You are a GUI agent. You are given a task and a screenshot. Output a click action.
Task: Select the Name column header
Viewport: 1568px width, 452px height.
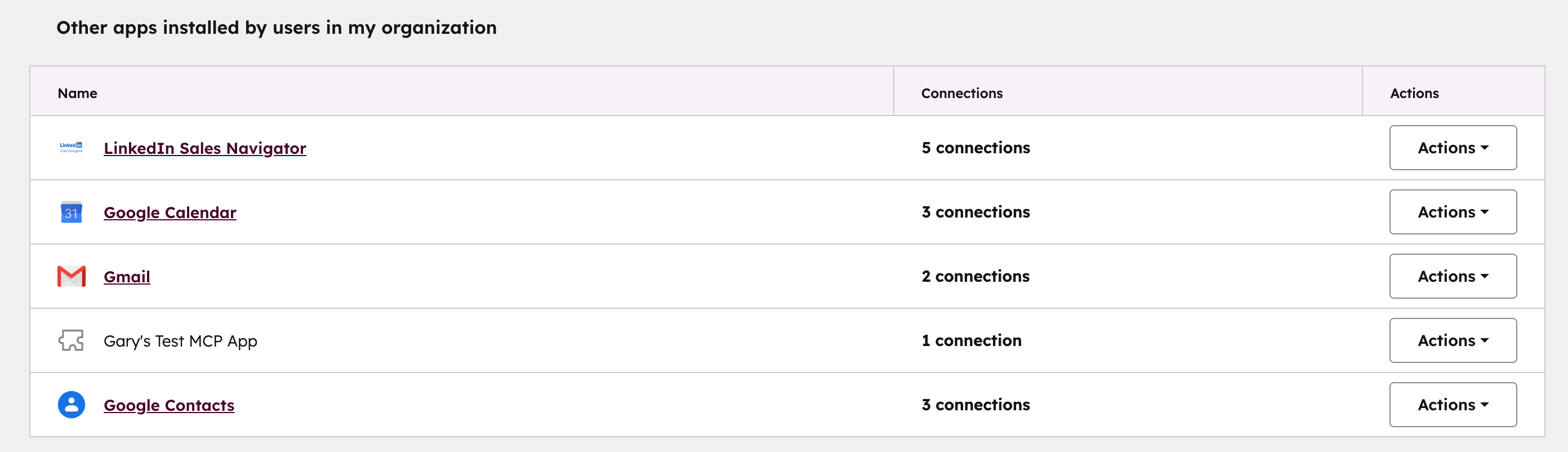coord(77,92)
